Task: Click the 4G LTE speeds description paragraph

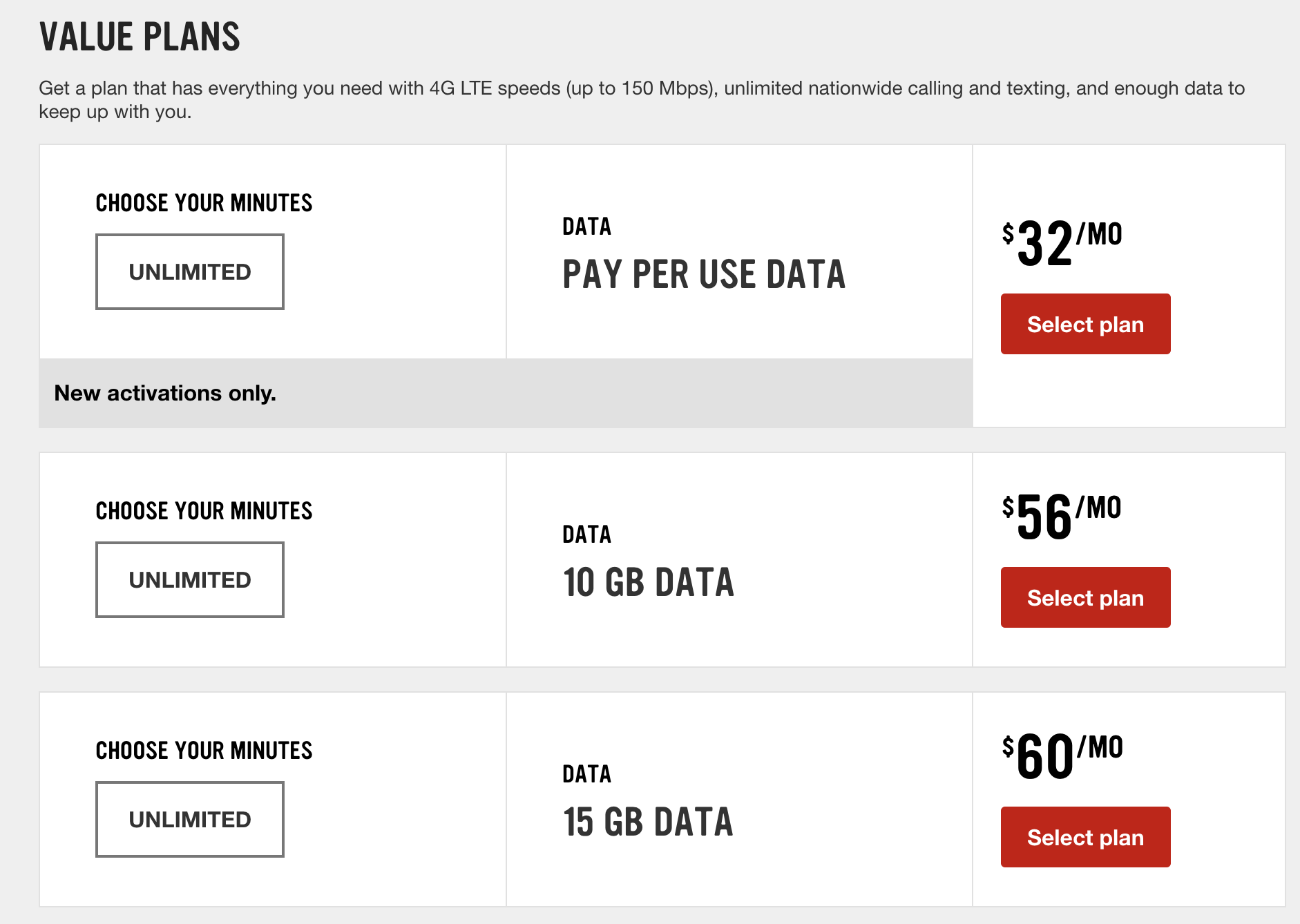Action: click(x=641, y=99)
